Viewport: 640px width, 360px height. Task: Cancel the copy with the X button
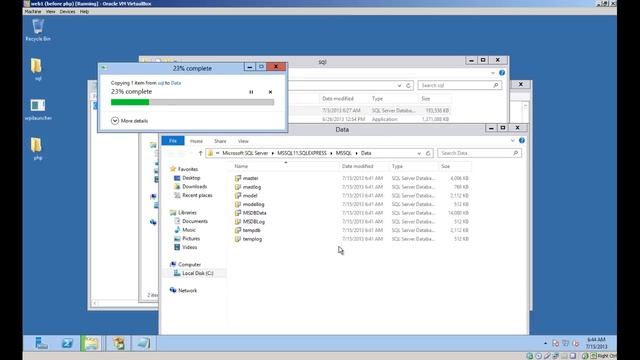pyautogui.click(x=270, y=92)
